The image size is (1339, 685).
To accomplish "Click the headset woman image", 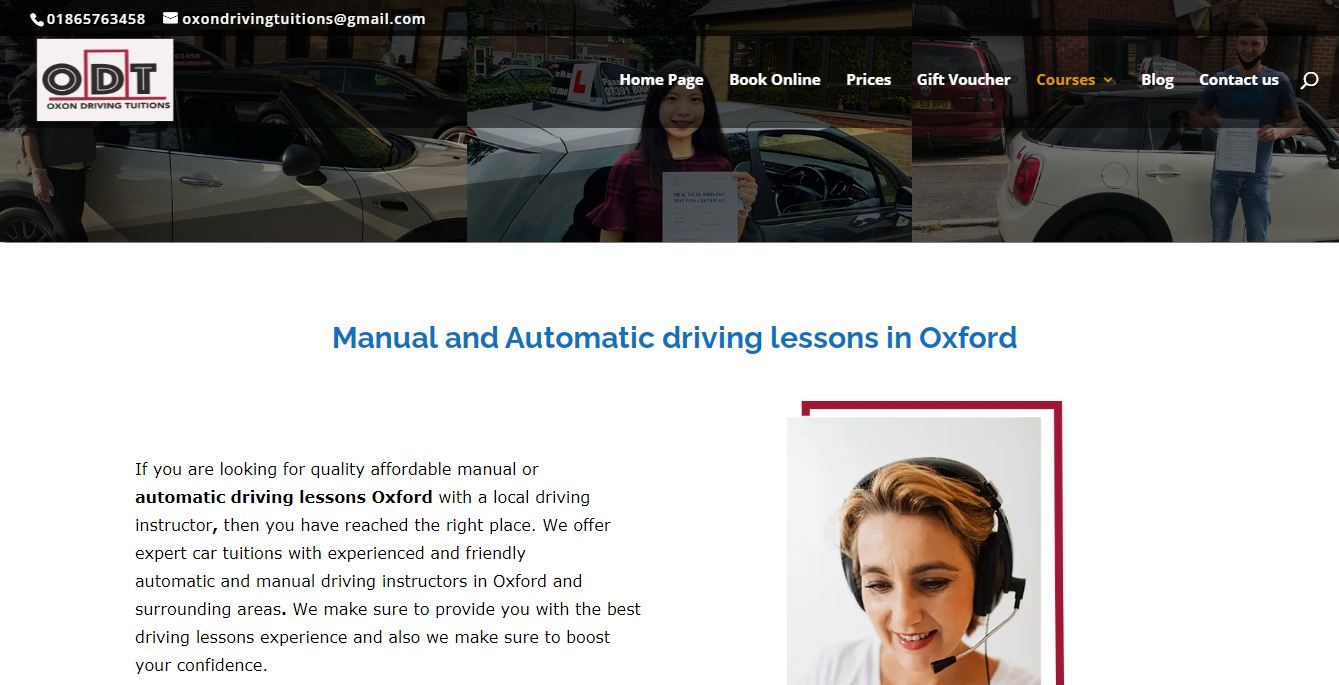I will 914,551.
